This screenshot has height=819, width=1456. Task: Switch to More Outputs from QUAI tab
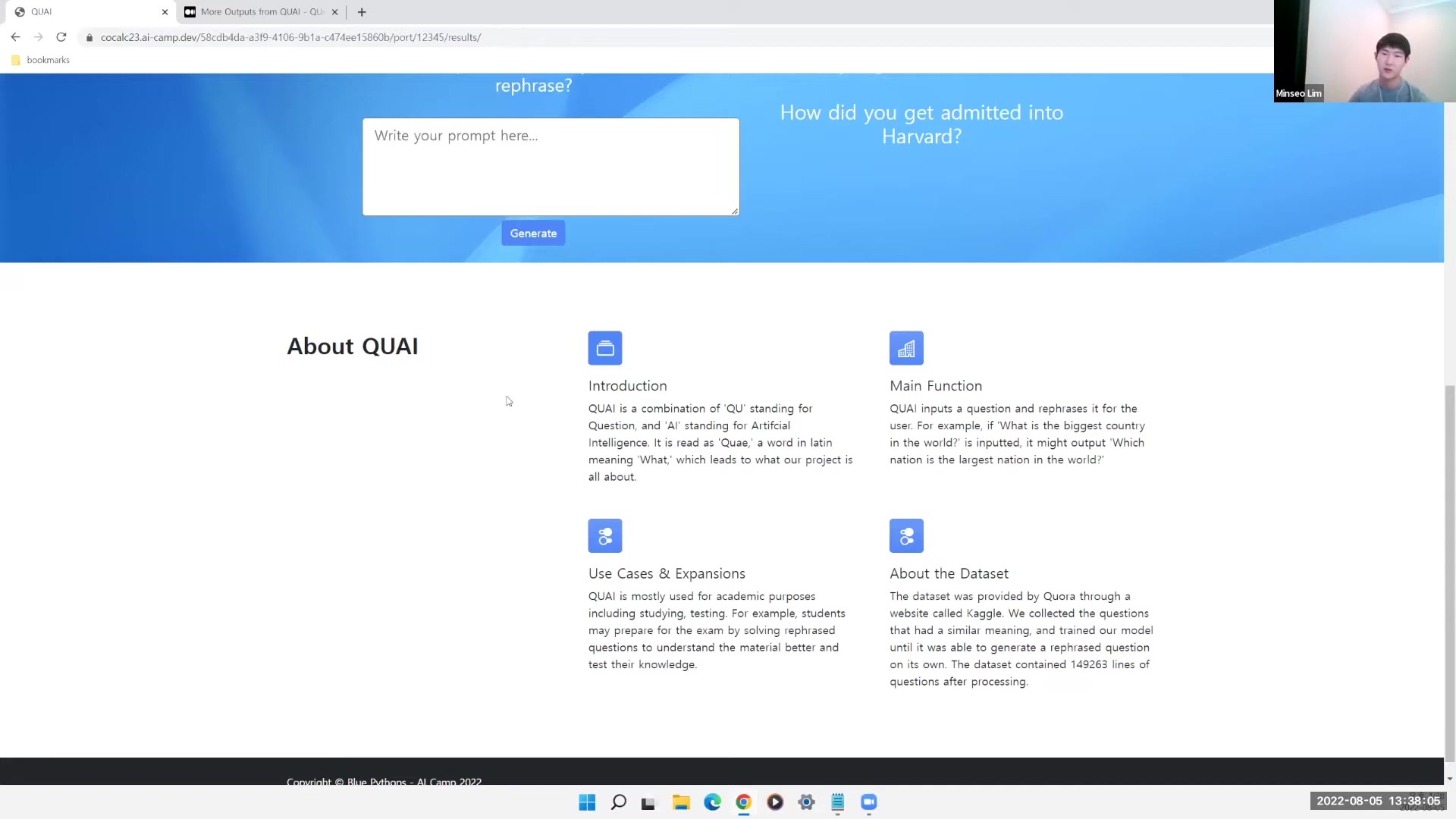261,12
